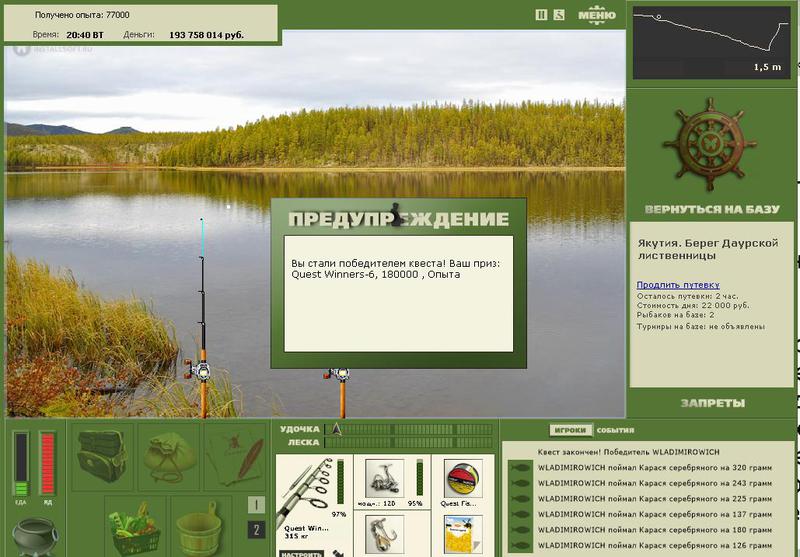Click the cooking cauldron pot
This screenshot has height=557, width=800.
(35, 536)
